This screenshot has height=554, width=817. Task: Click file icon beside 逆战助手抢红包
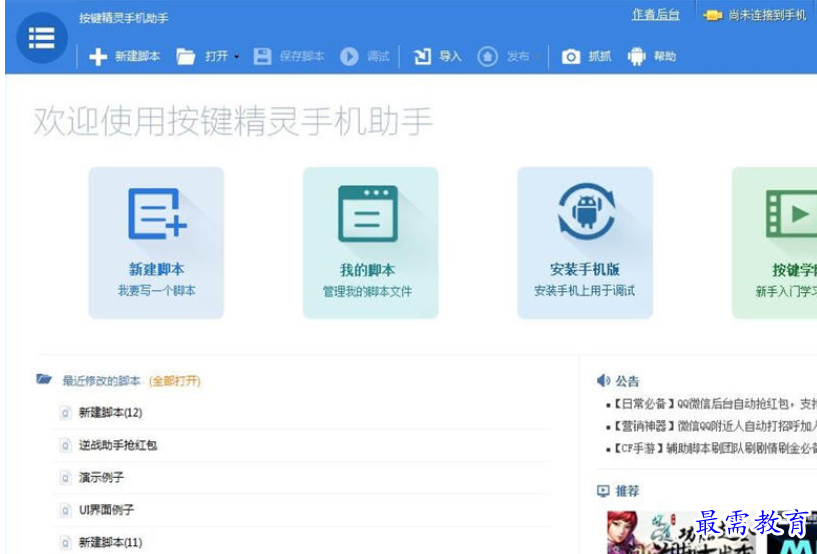point(65,446)
